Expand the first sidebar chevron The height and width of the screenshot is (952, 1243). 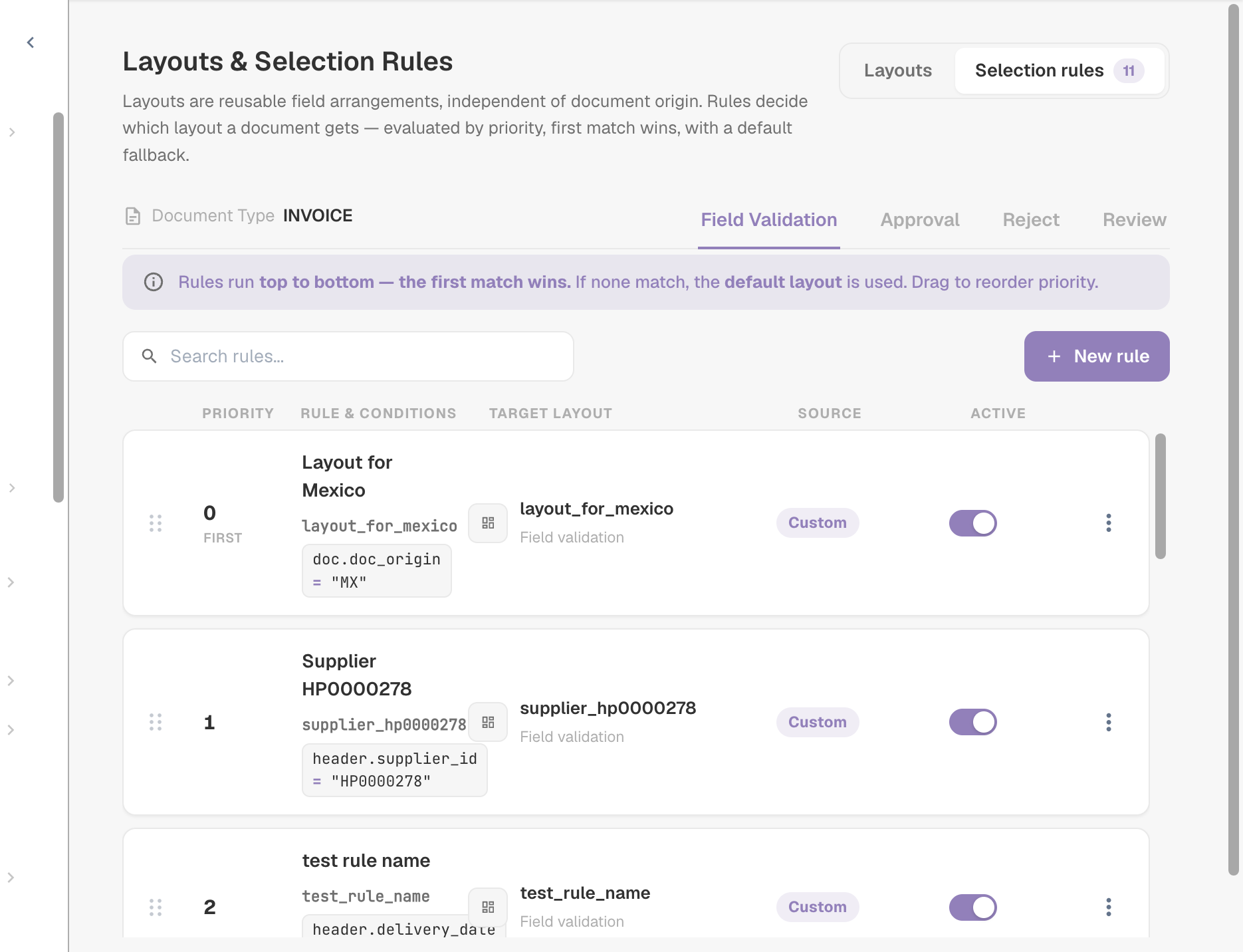(x=11, y=132)
